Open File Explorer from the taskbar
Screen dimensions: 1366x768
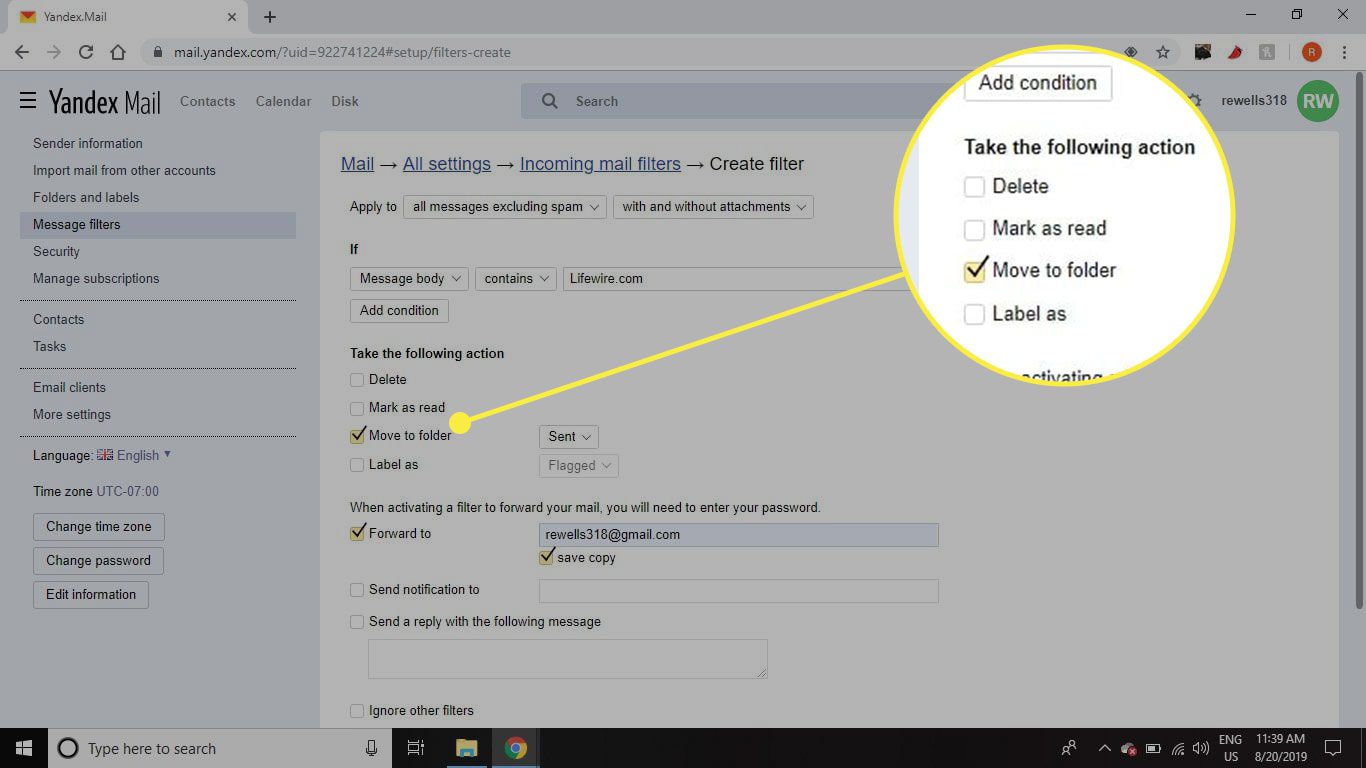click(x=466, y=748)
